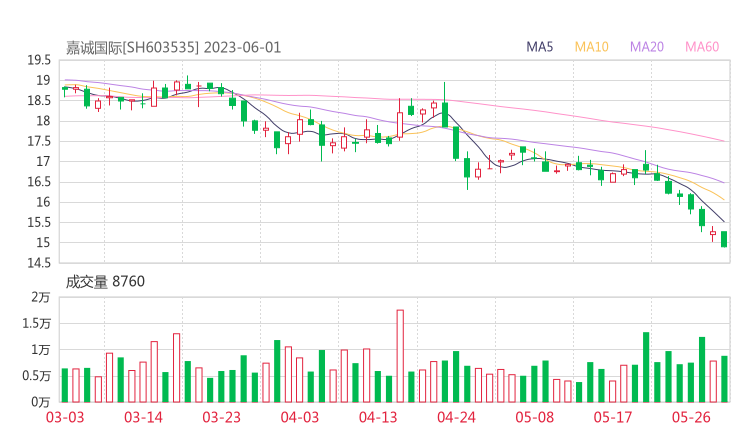Click the 05-17 date axis label

[x=613, y=417]
